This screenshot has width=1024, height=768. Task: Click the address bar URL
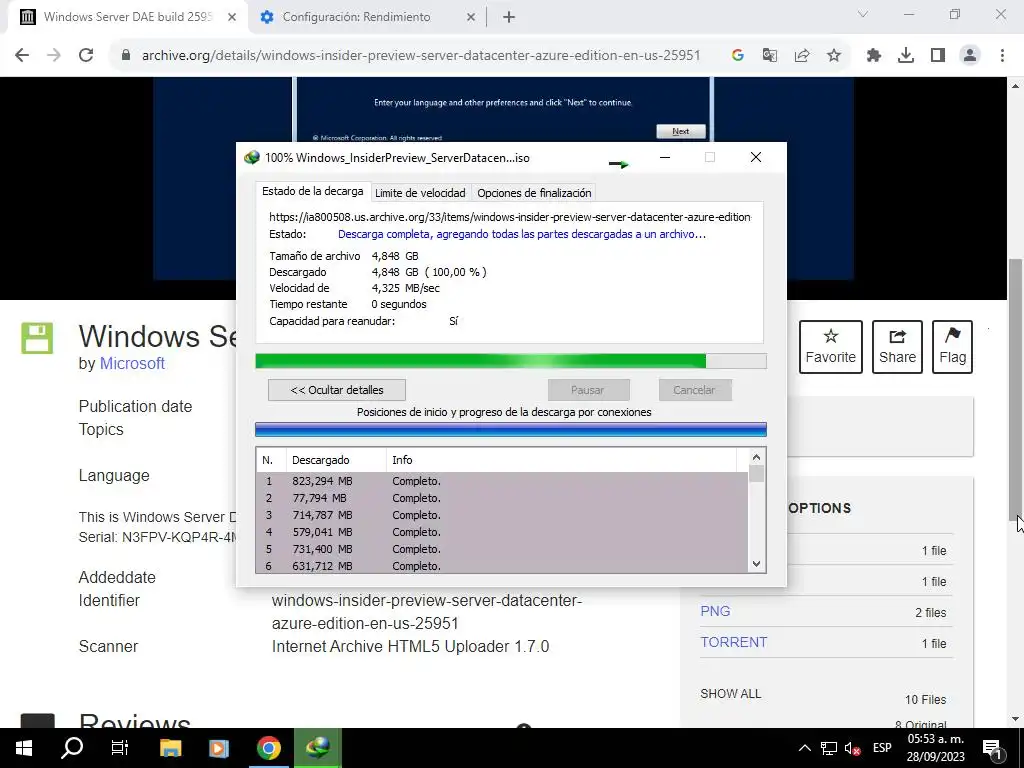(x=421, y=56)
